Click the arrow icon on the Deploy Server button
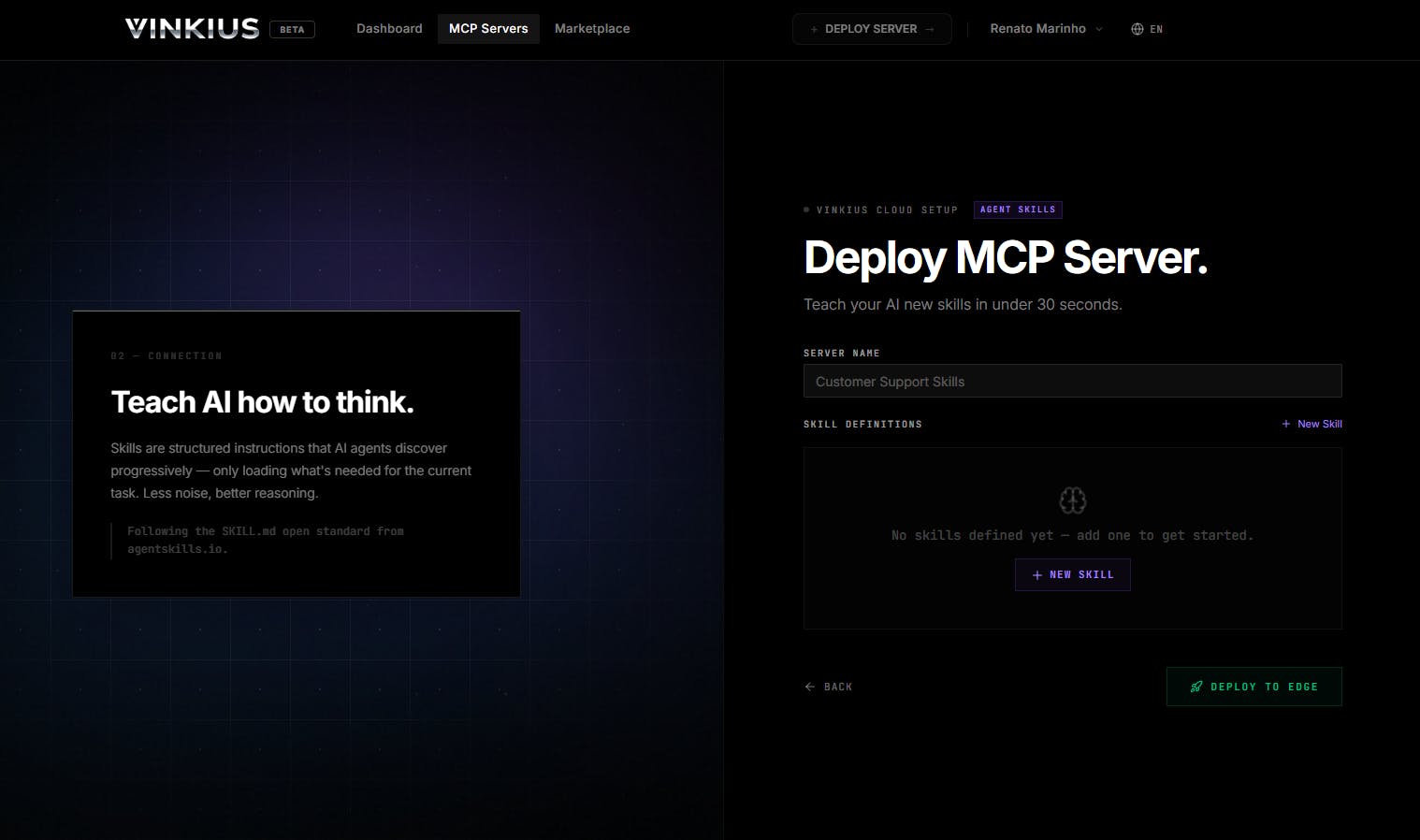 [x=929, y=29]
